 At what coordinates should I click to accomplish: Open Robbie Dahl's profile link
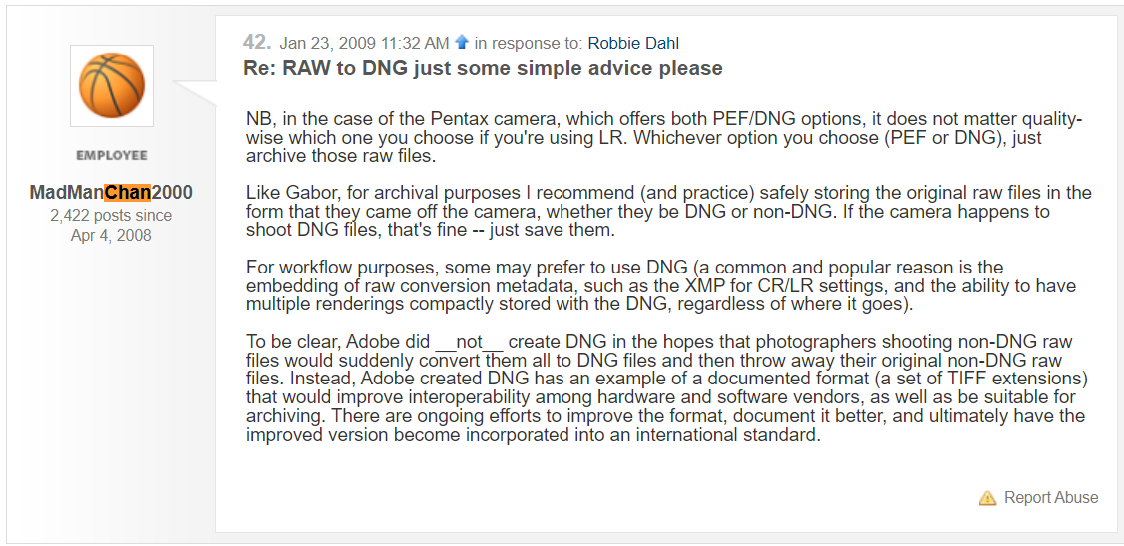(x=633, y=43)
